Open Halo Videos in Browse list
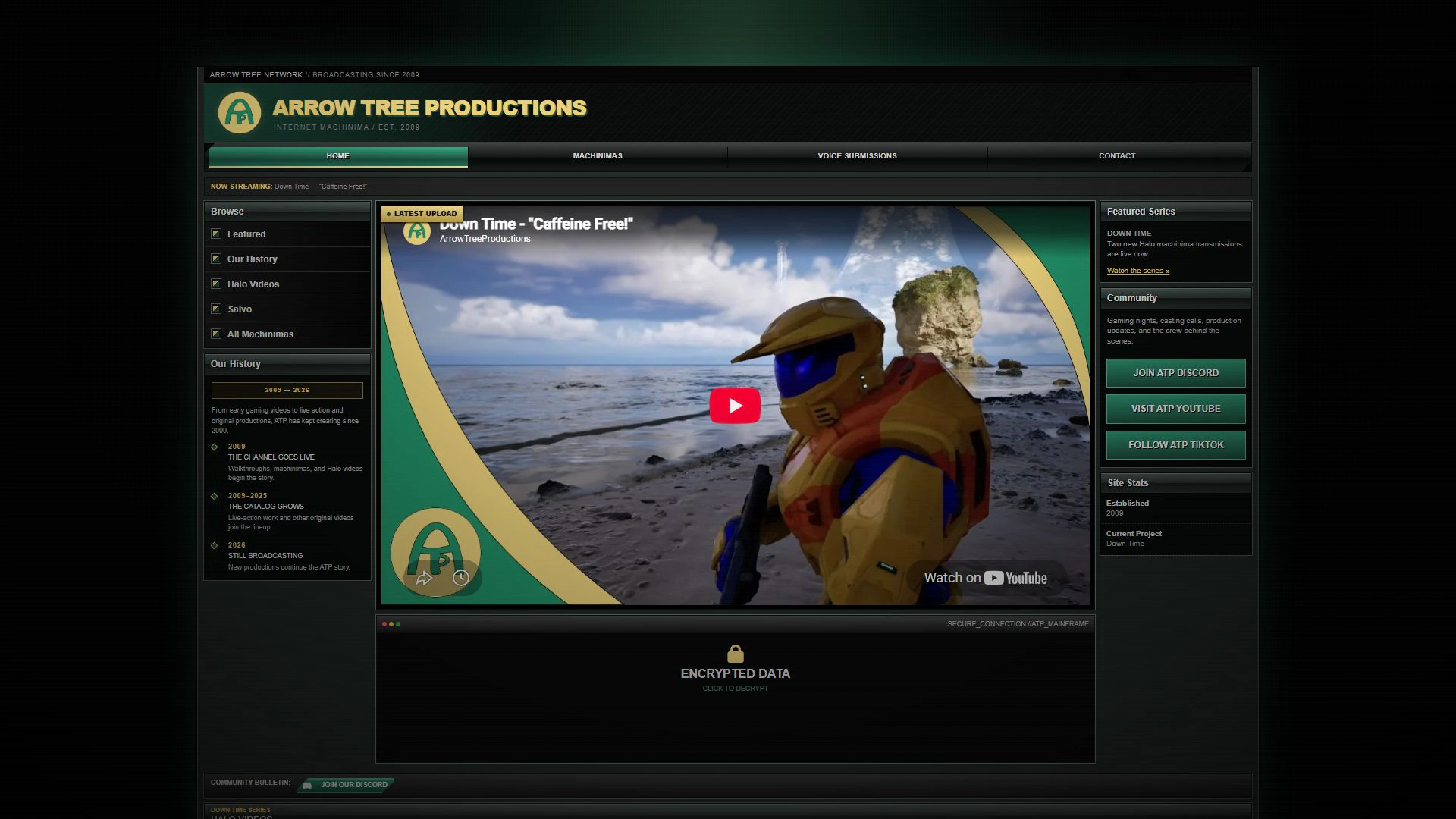This screenshot has width=1456, height=819. point(287,284)
